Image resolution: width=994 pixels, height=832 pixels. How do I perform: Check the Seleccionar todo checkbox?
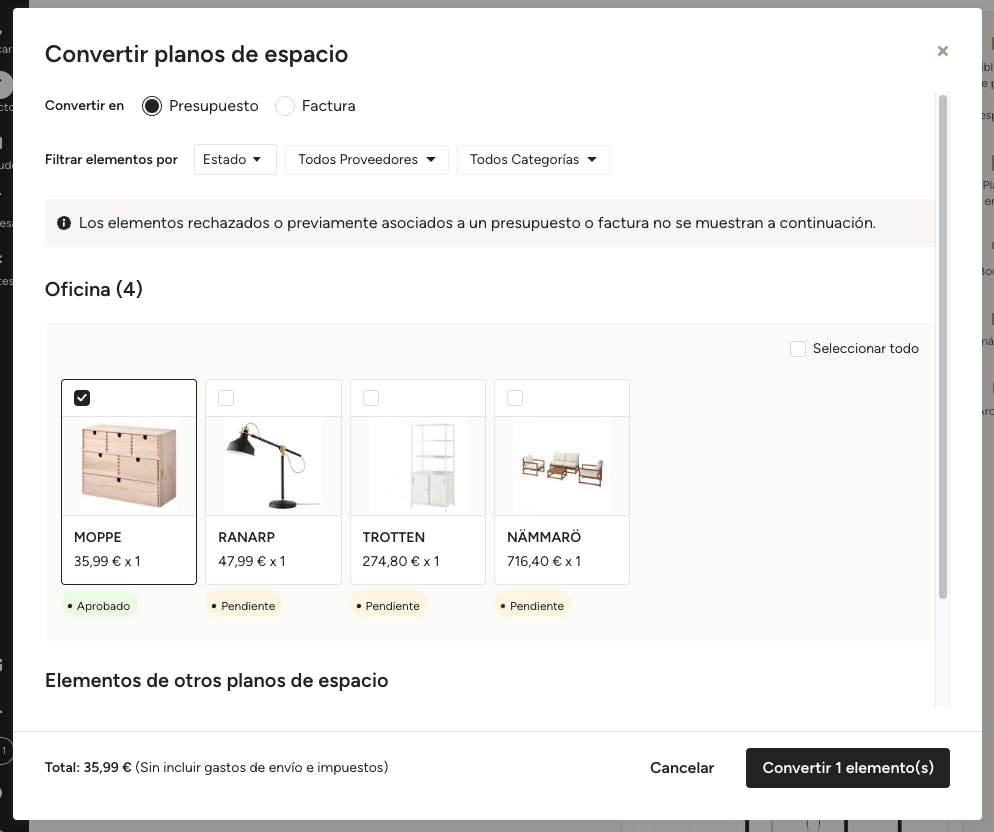798,349
